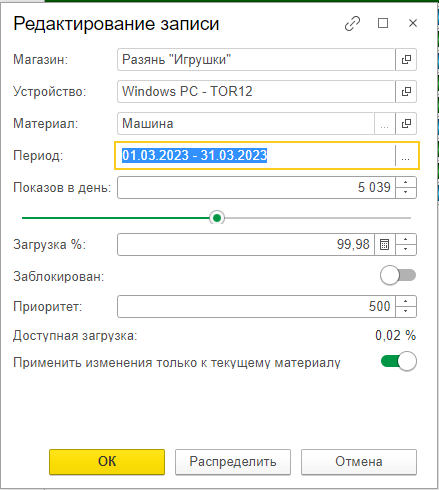Copy link to record via chain icon
The image size is (439, 490).
(x=352, y=24)
